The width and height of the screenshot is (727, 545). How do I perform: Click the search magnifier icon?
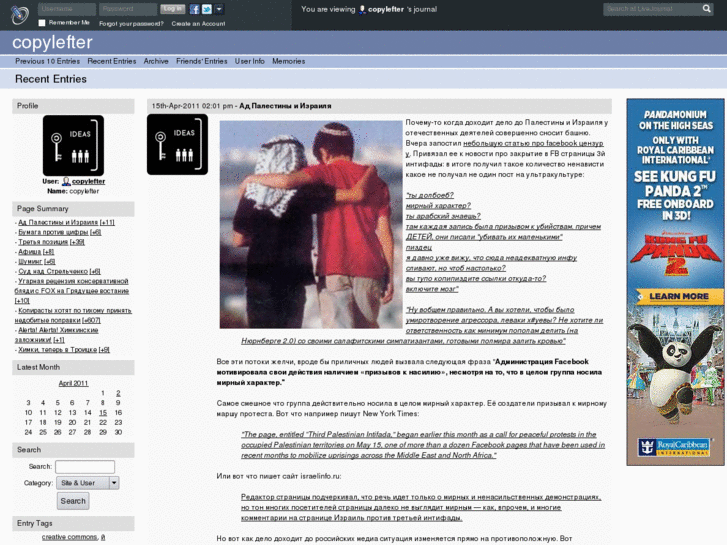tap(706, 8)
